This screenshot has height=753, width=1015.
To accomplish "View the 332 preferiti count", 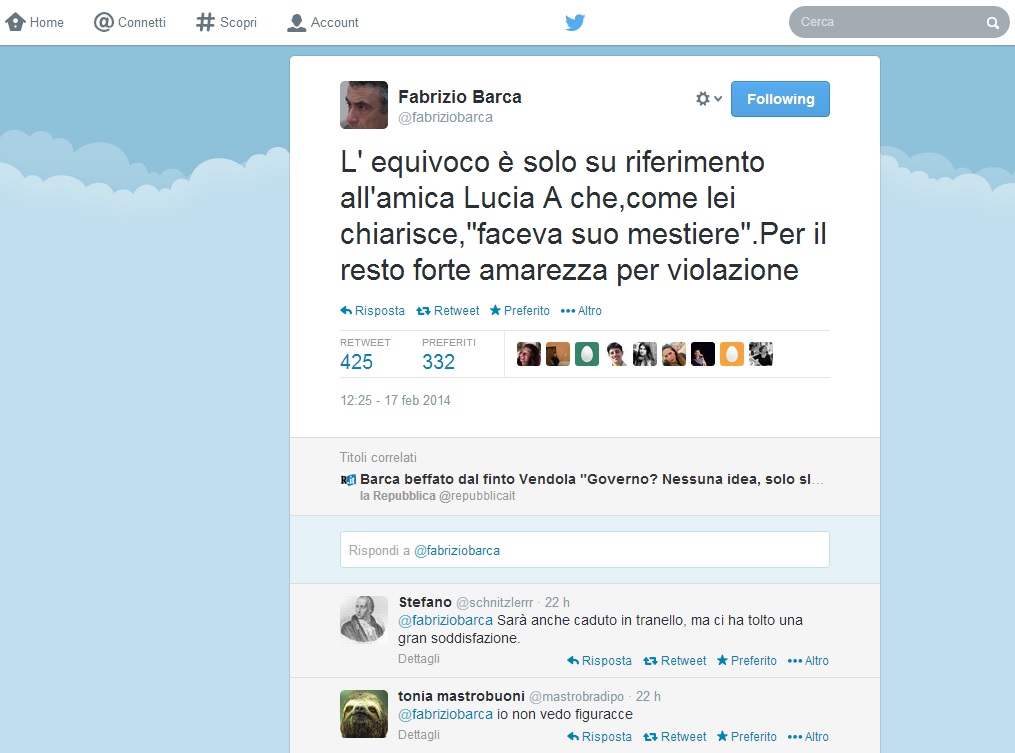I will pyautogui.click(x=438, y=361).
